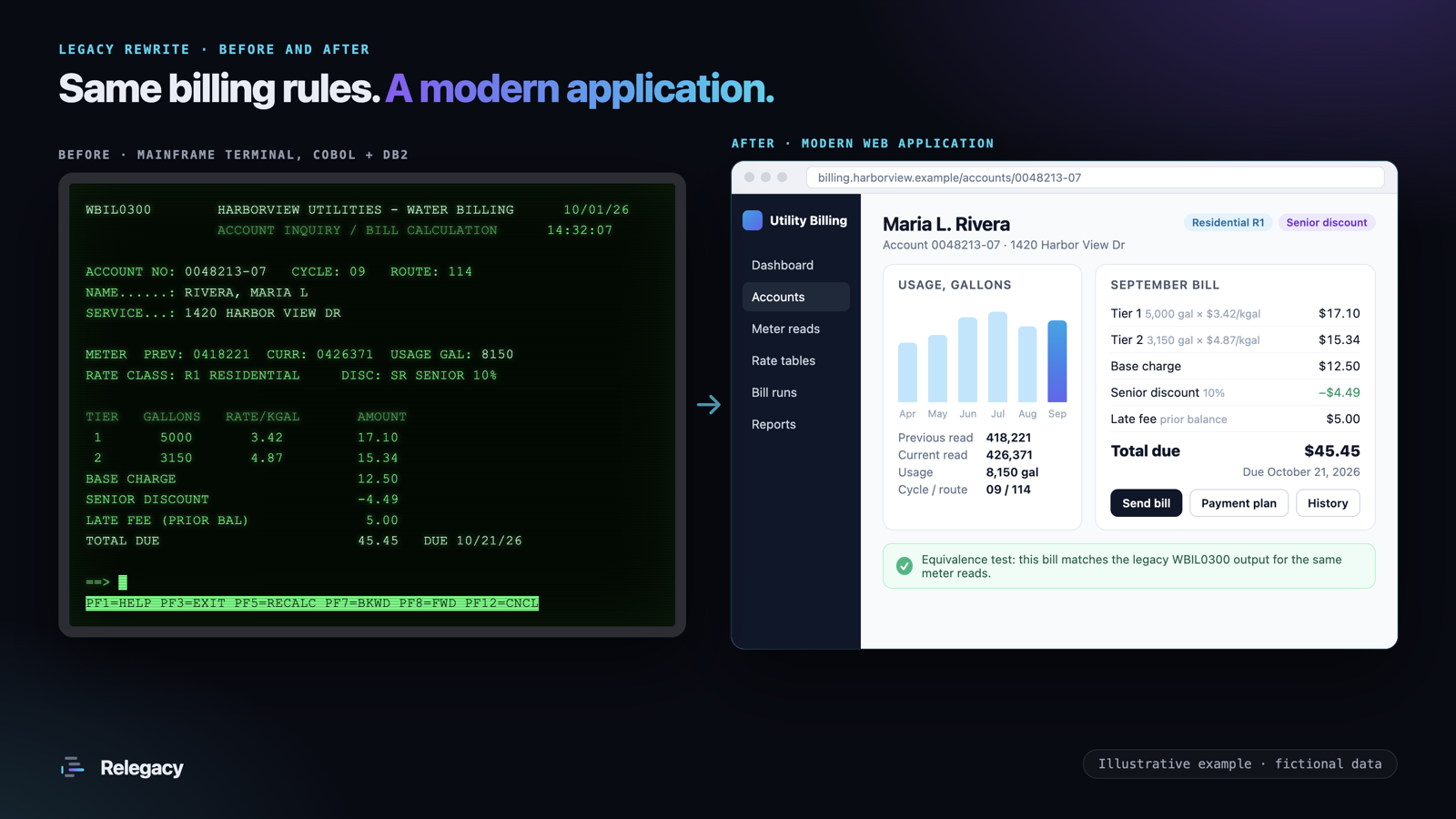Click the Utility Billing logo square
Viewport: 1456px width, 819px height.
pyautogui.click(x=753, y=220)
